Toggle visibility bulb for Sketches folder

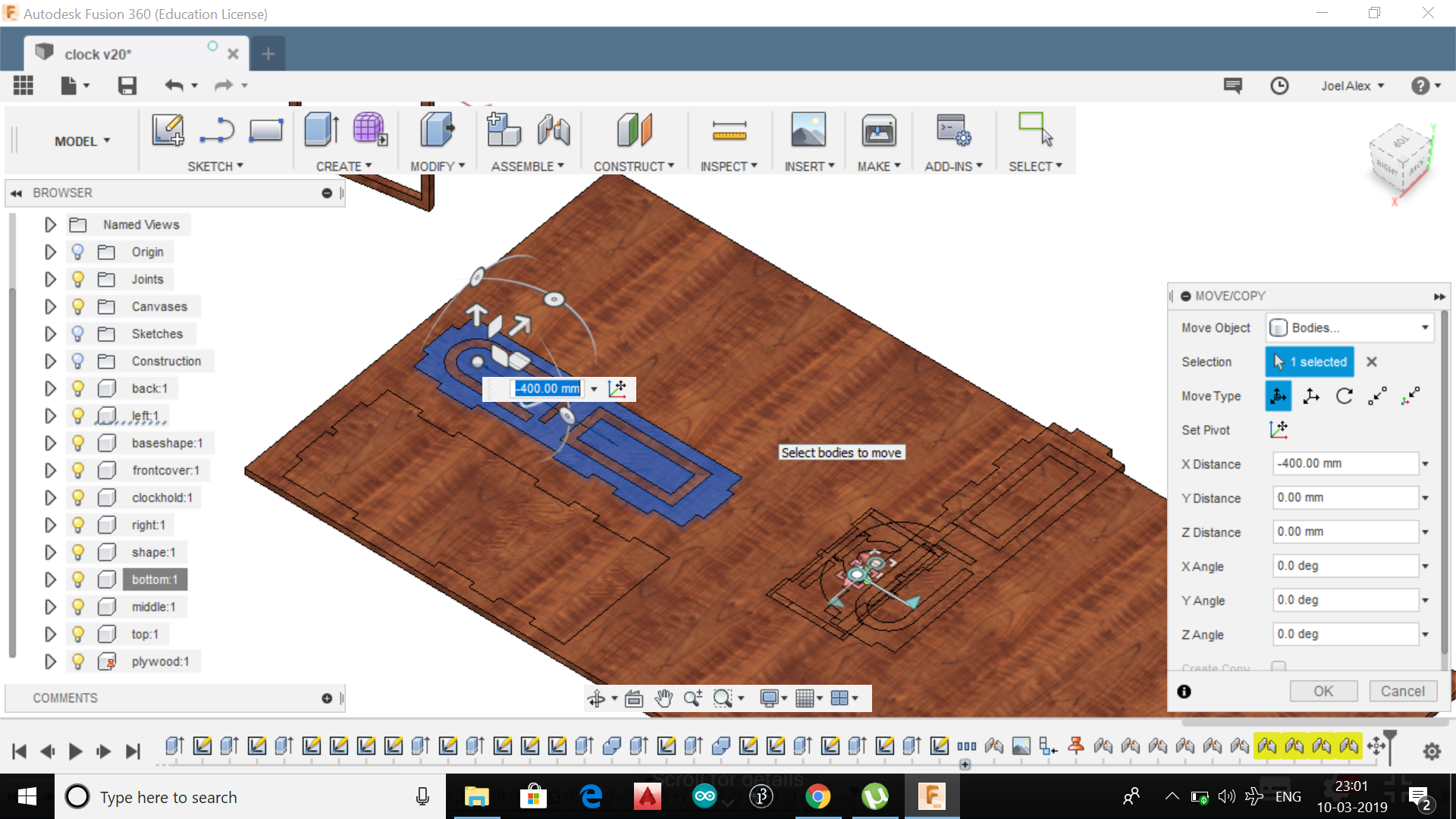(77, 334)
